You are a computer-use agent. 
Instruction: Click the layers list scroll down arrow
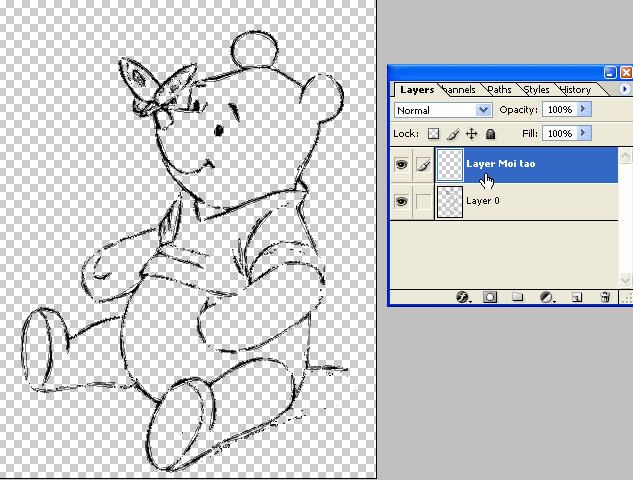(x=625, y=279)
